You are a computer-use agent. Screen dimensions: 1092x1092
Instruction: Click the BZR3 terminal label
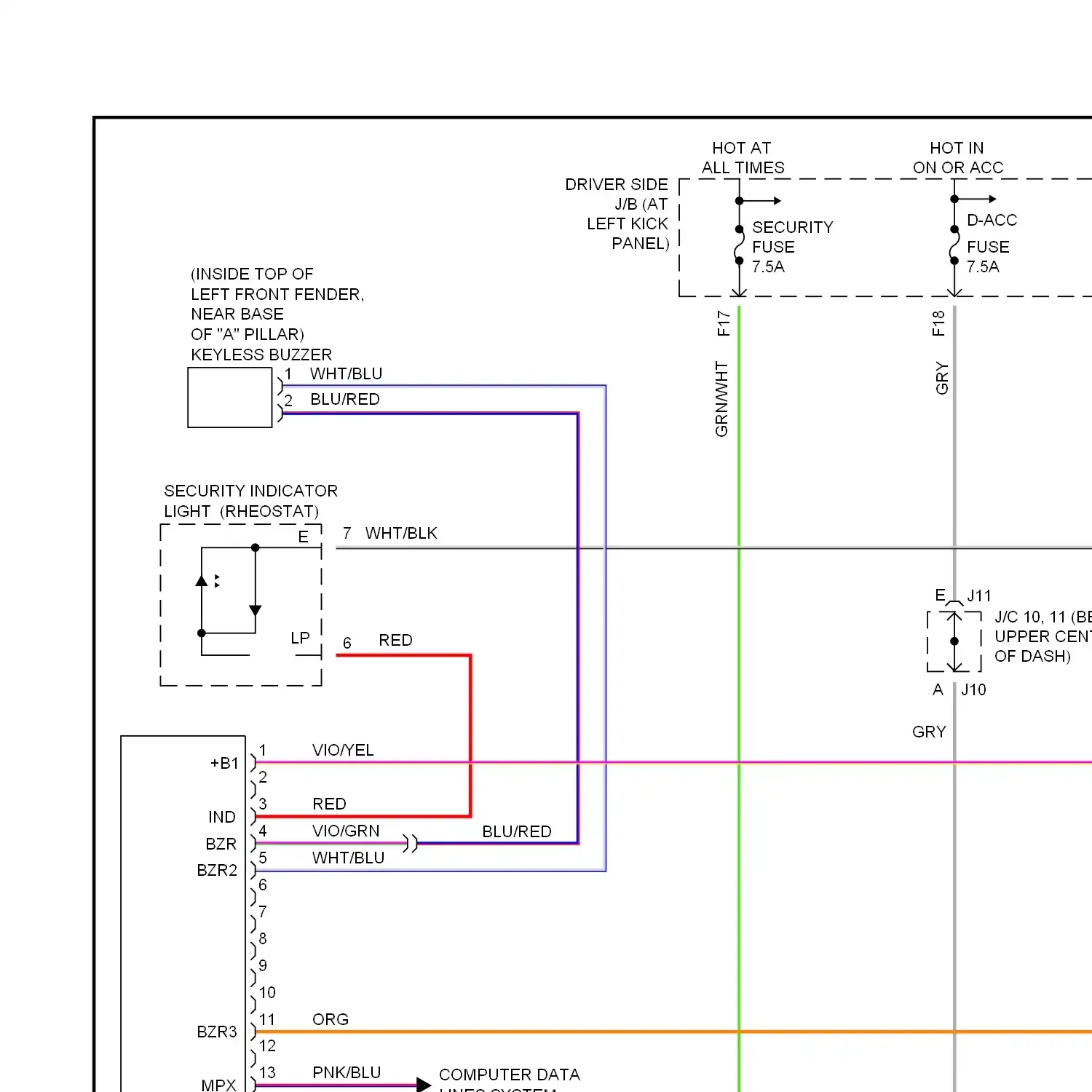pyautogui.click(x=217, y=1032)
